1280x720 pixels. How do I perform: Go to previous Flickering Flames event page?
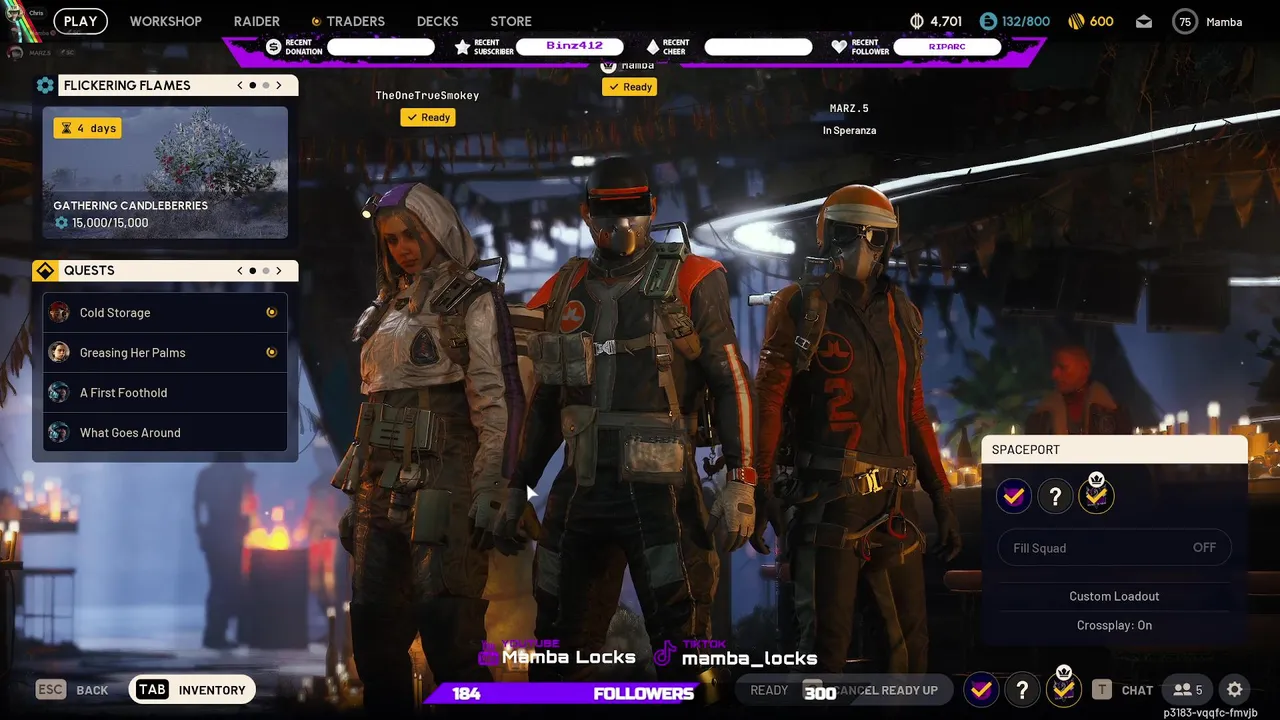(x=240, y=85)
